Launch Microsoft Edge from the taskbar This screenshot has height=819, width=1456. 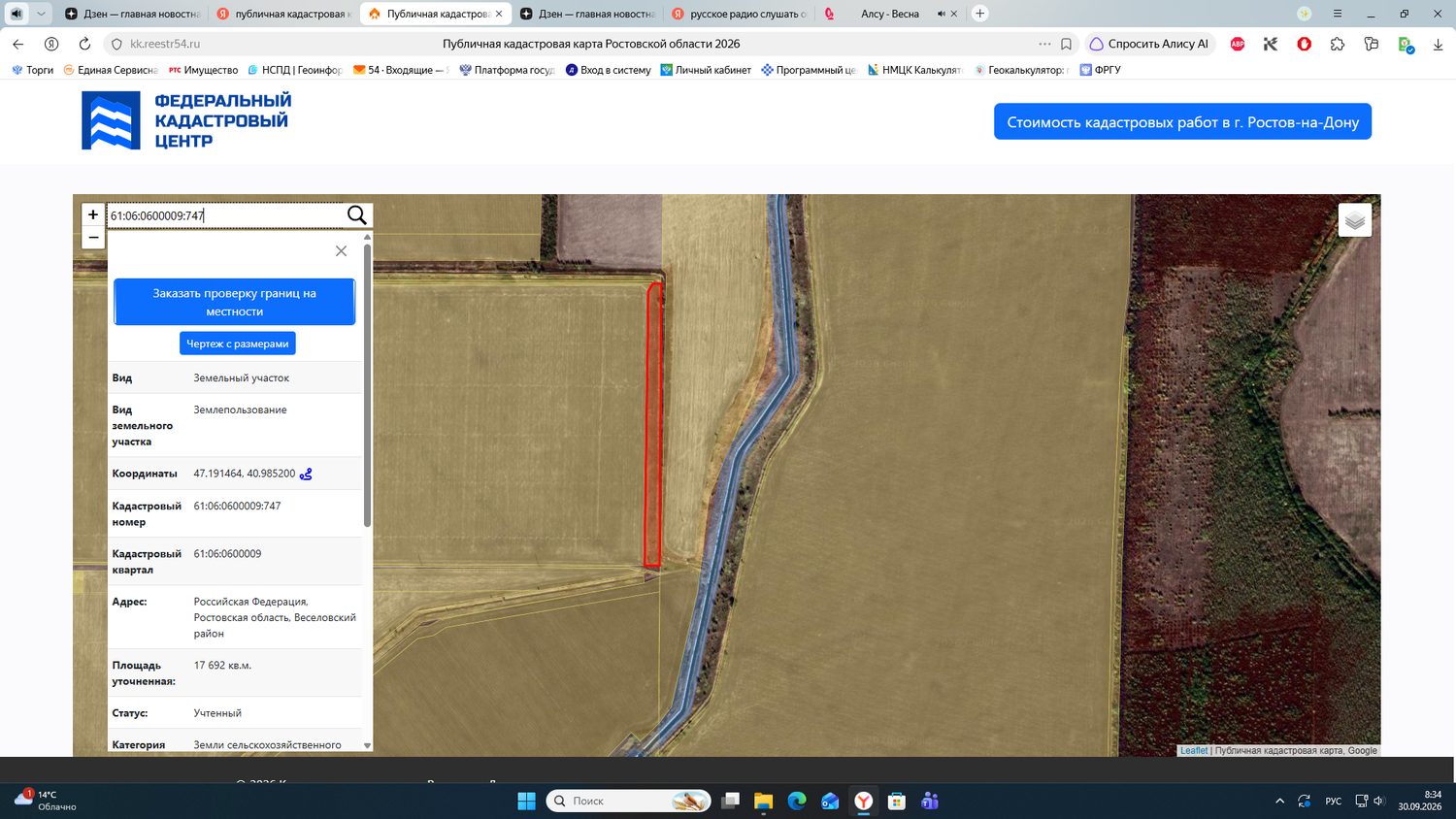point(797,801)
